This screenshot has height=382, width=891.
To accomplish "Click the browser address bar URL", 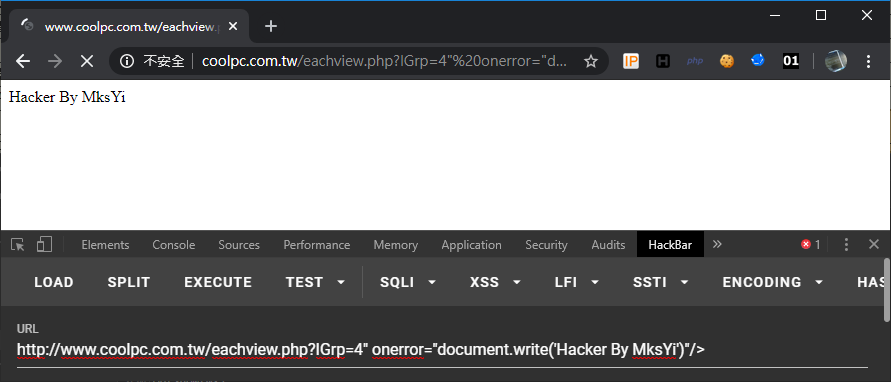I will click(384, 61).
